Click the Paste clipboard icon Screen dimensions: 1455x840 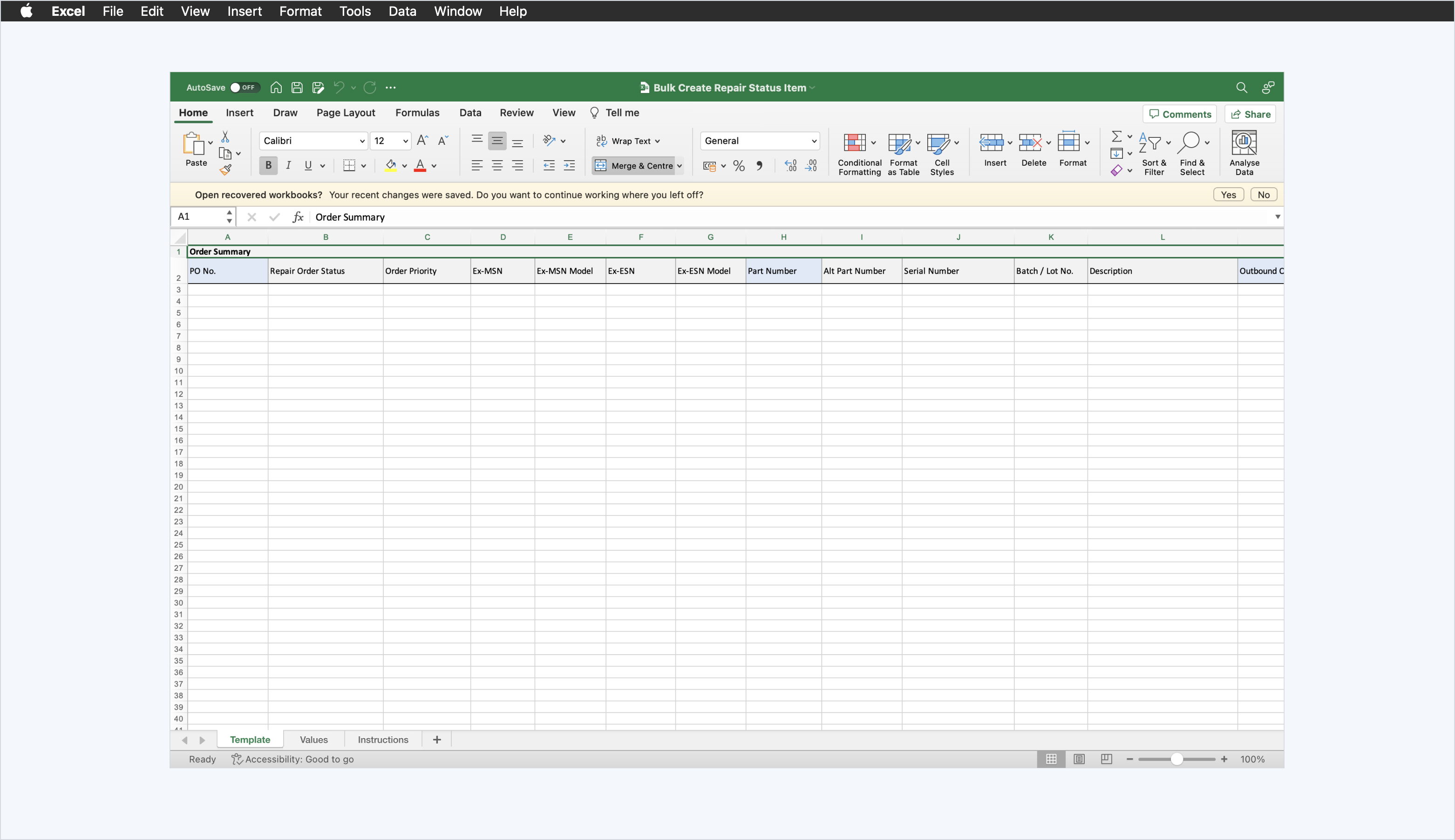click(193, 143)
